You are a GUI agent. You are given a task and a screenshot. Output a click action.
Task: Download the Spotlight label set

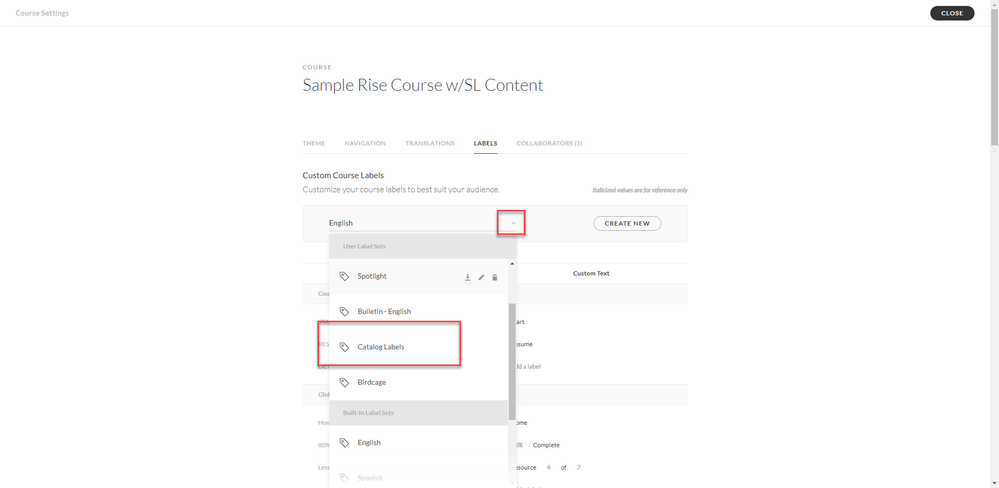tap(467, 277)
